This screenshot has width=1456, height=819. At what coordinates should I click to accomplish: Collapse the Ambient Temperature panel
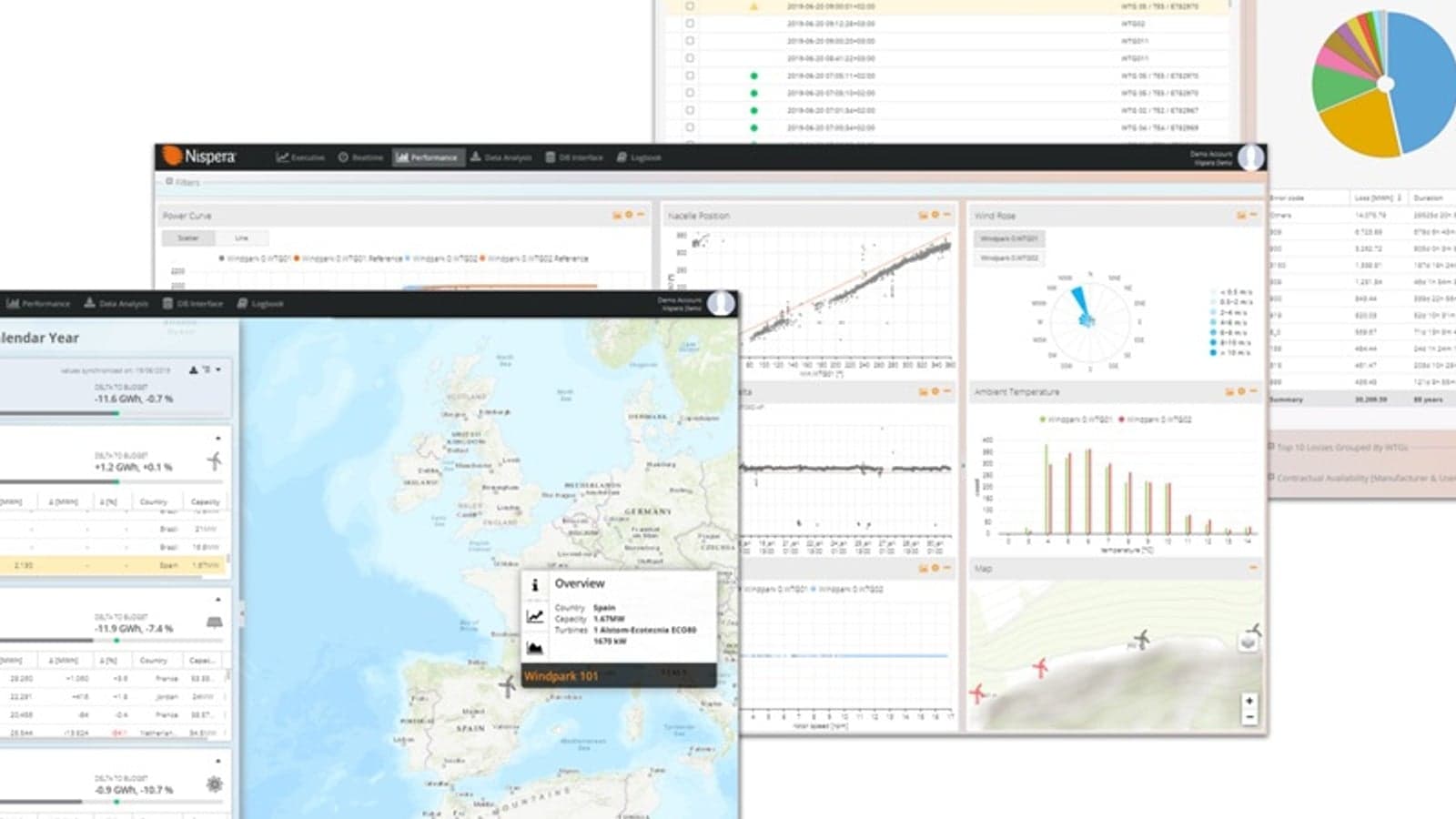1253,391
